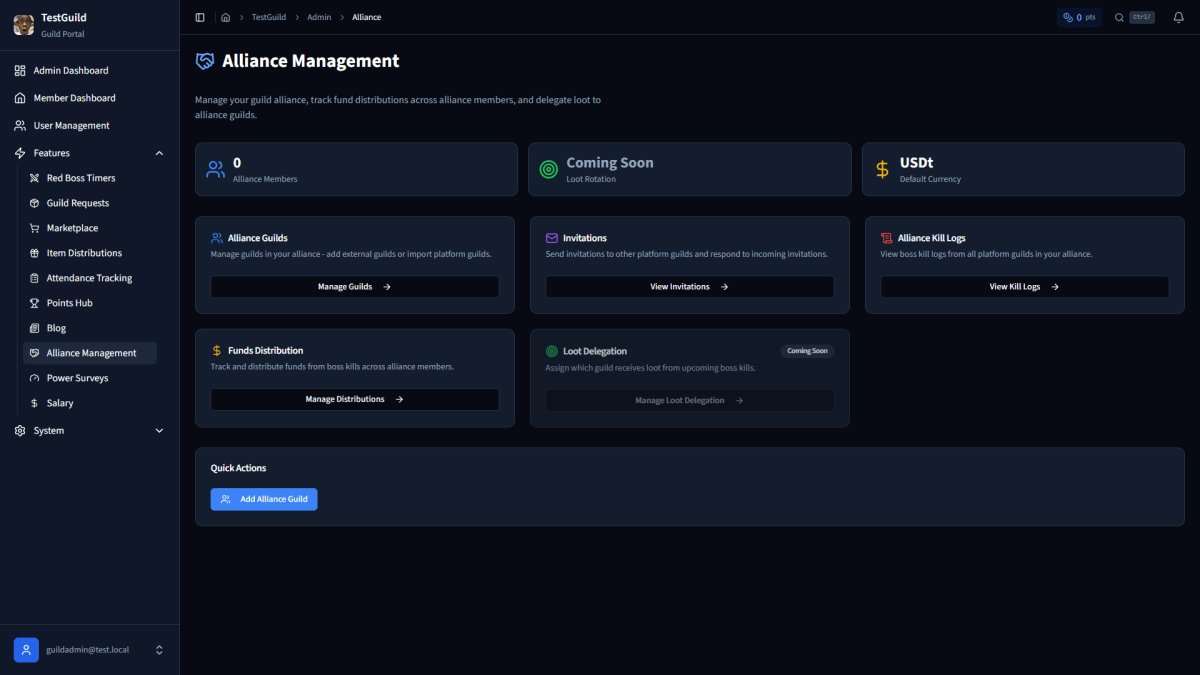Expand the System section
The image size is (1200, 675).
(x=158, y=430)
